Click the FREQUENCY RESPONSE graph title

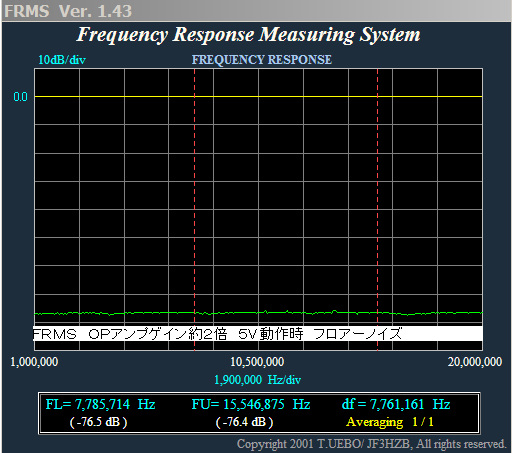tap(262, 60)
